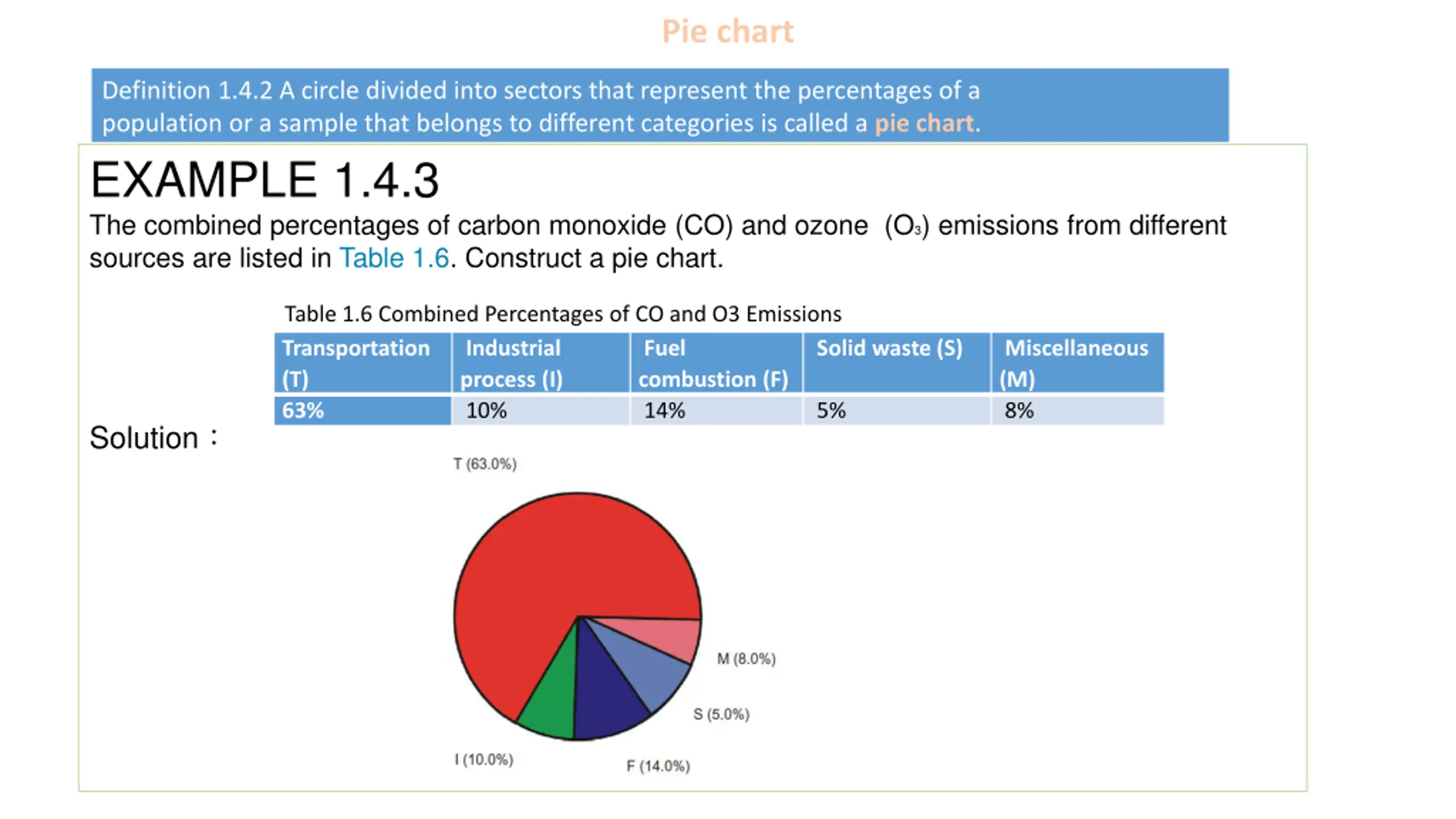Select the Miscellaneous (M) header cell
Screen dimensions: 1456x819
[1077, 363]
